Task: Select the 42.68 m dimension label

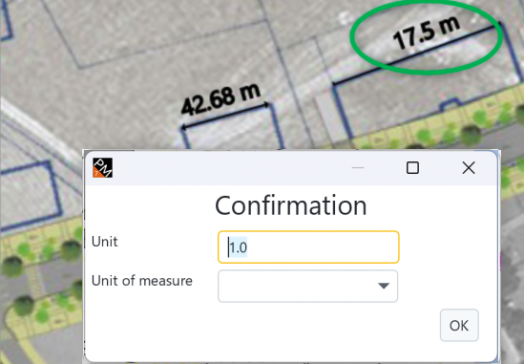Action: click(220, 99)
